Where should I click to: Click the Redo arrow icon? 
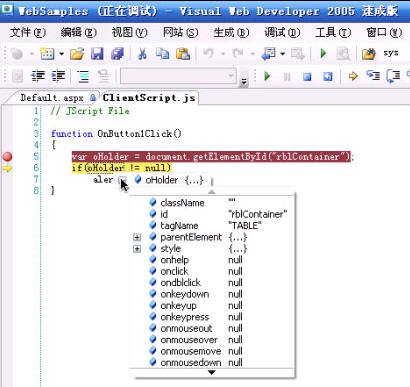tap(238, 54)
